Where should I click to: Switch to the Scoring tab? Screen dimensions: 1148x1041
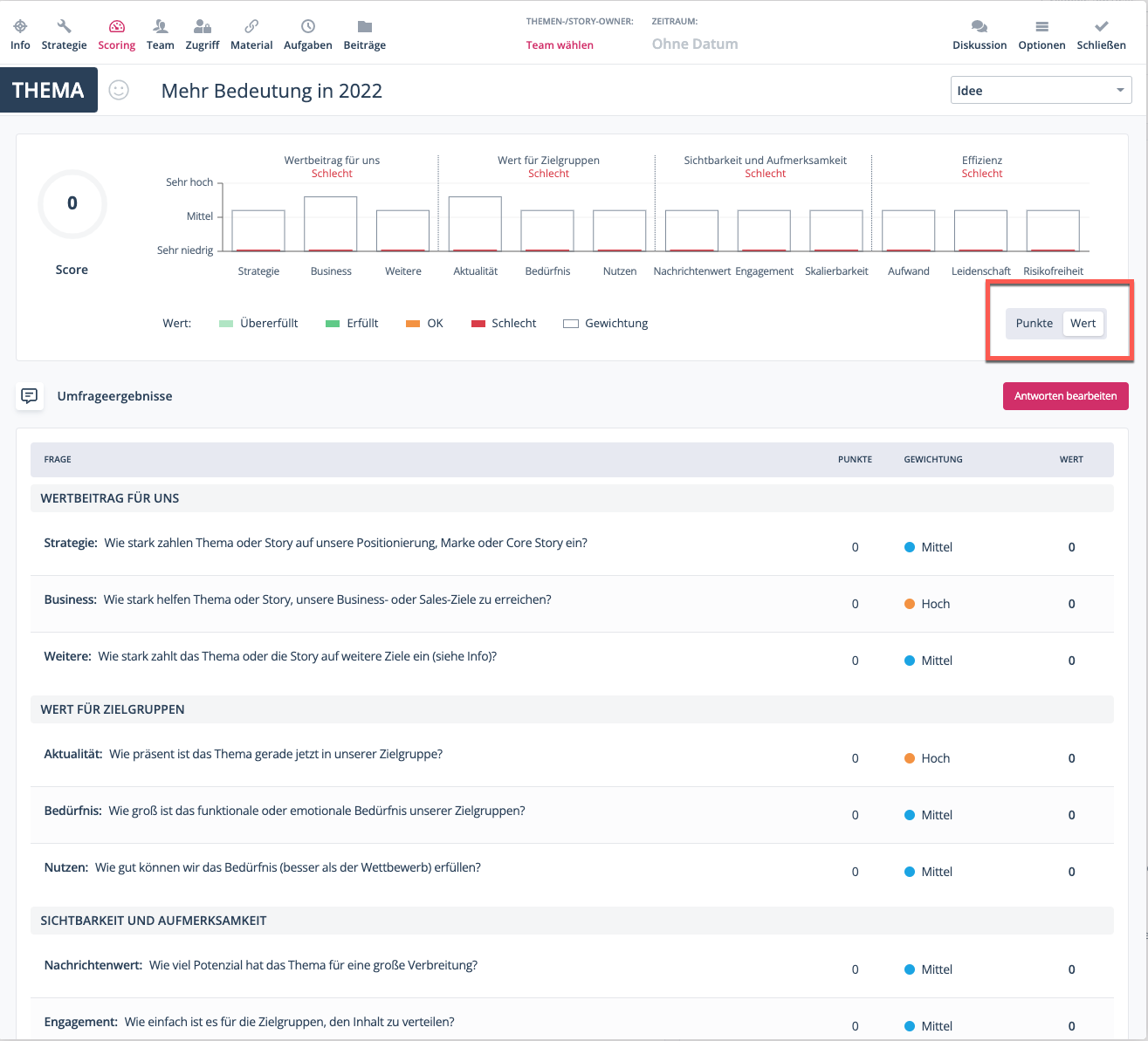117,35
